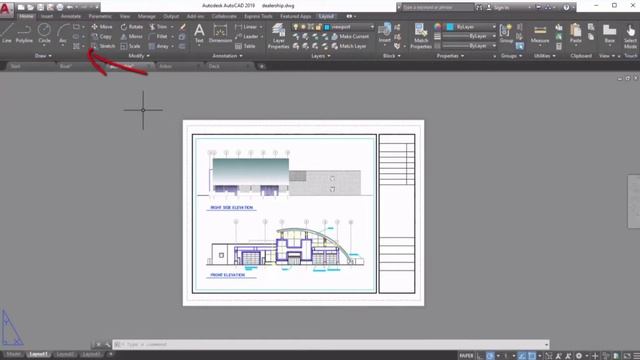Click the Stretch tool in Modify
Viewport: 640px width, 360px height.
point(103,46)
